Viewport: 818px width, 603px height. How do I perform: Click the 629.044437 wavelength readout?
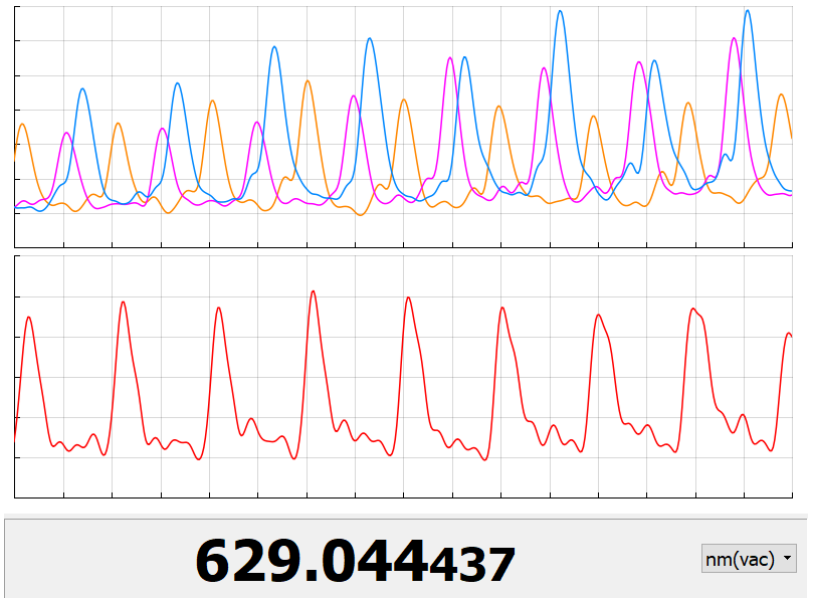[355, 560]
